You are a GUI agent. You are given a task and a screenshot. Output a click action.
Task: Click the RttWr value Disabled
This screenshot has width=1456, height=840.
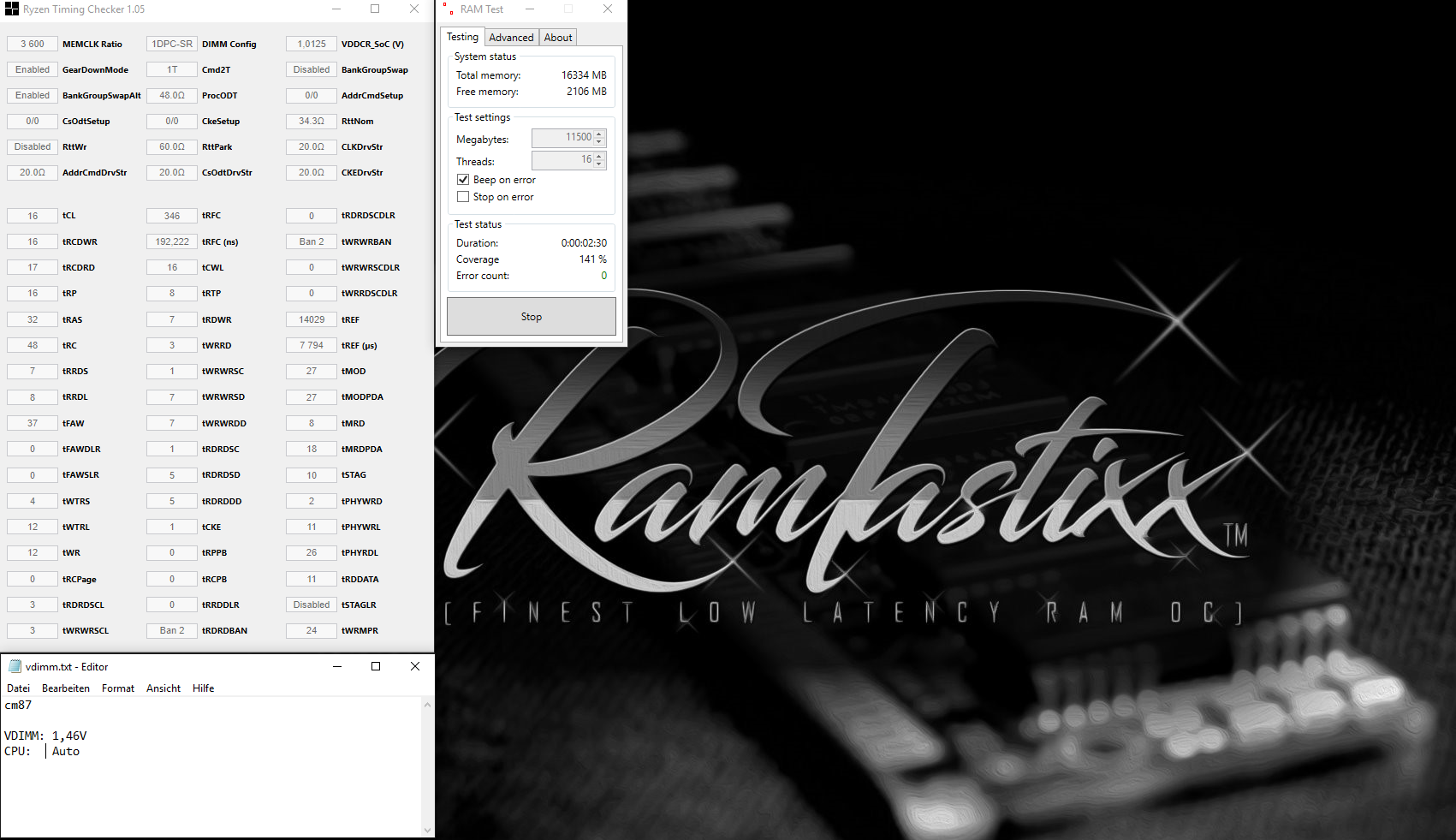tap(33, 146)
